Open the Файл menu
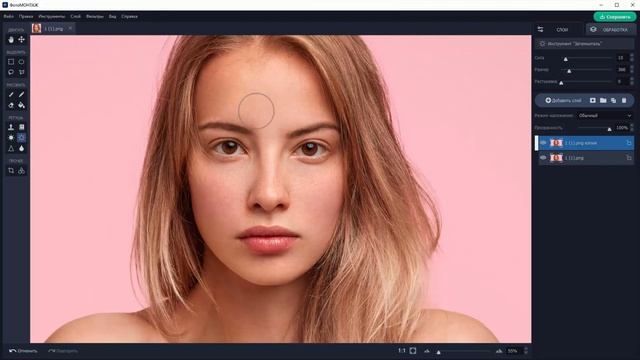The height and width of the screenshot is (360, 640). (9, 17)
